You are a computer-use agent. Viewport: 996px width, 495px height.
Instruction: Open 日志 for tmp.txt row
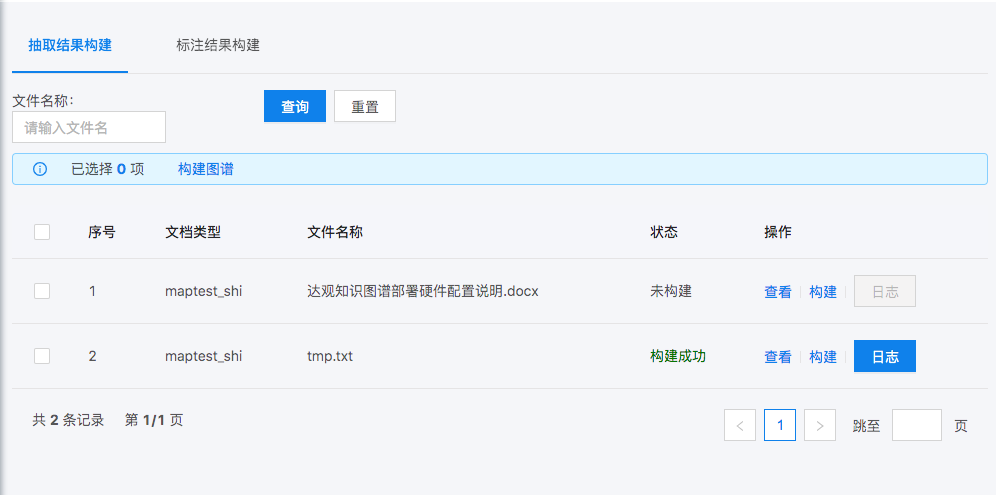(x=885, y=357)
